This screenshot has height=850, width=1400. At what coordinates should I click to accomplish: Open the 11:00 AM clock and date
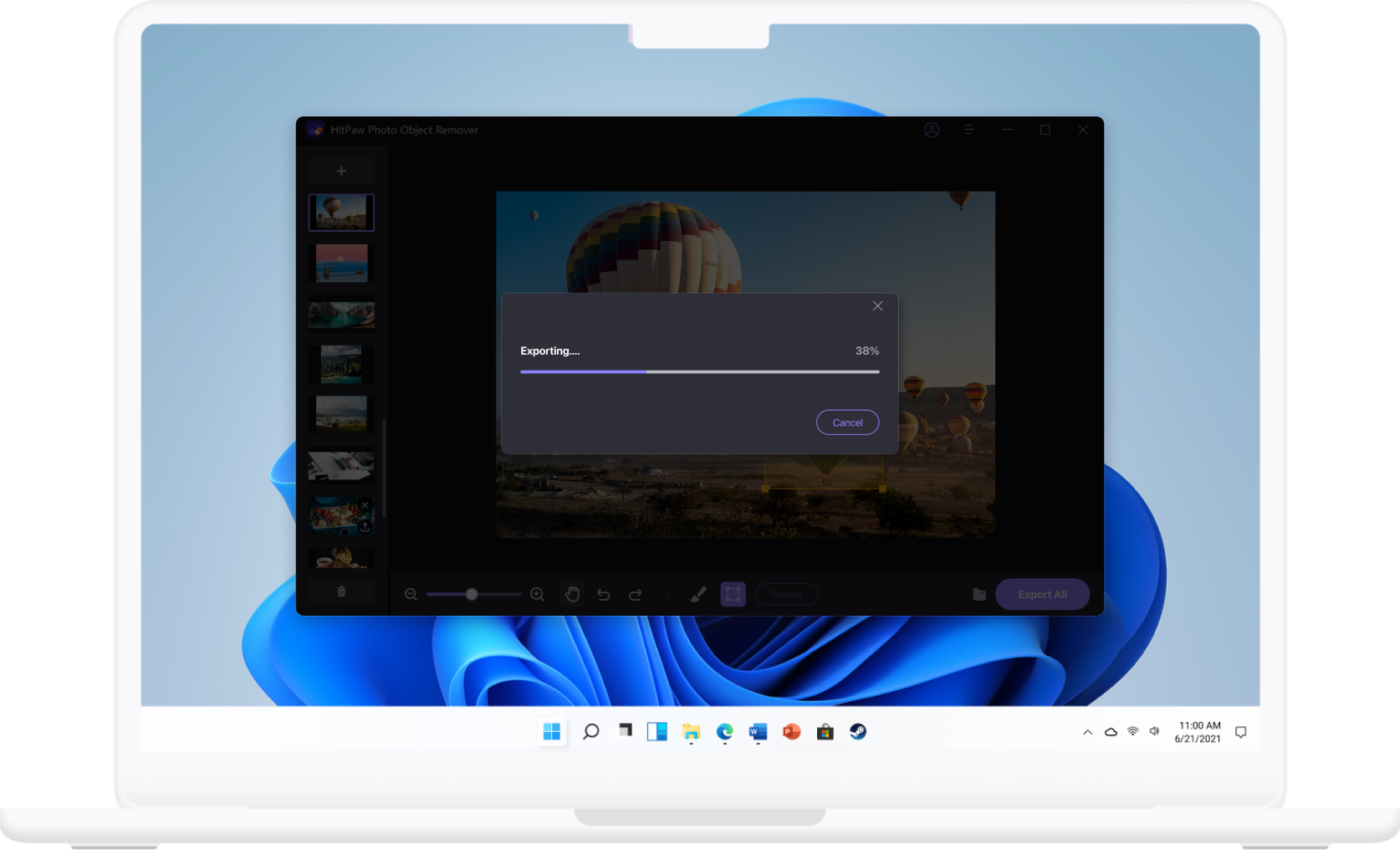tap(1198, 732)
